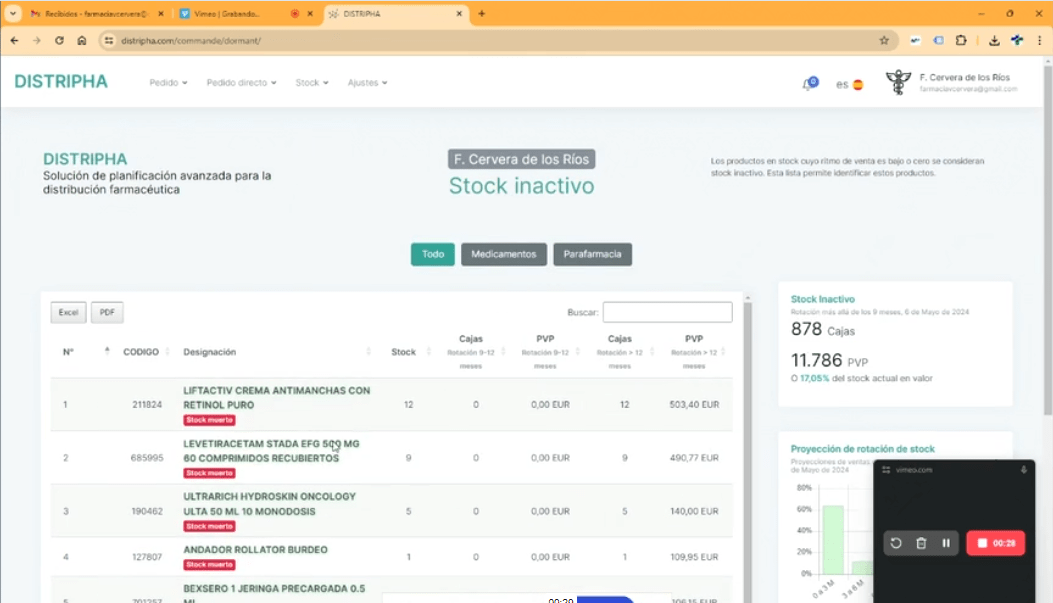
Task: Filter by Parafarmacia
Action: pyautogui.click(x=592, y=254)
